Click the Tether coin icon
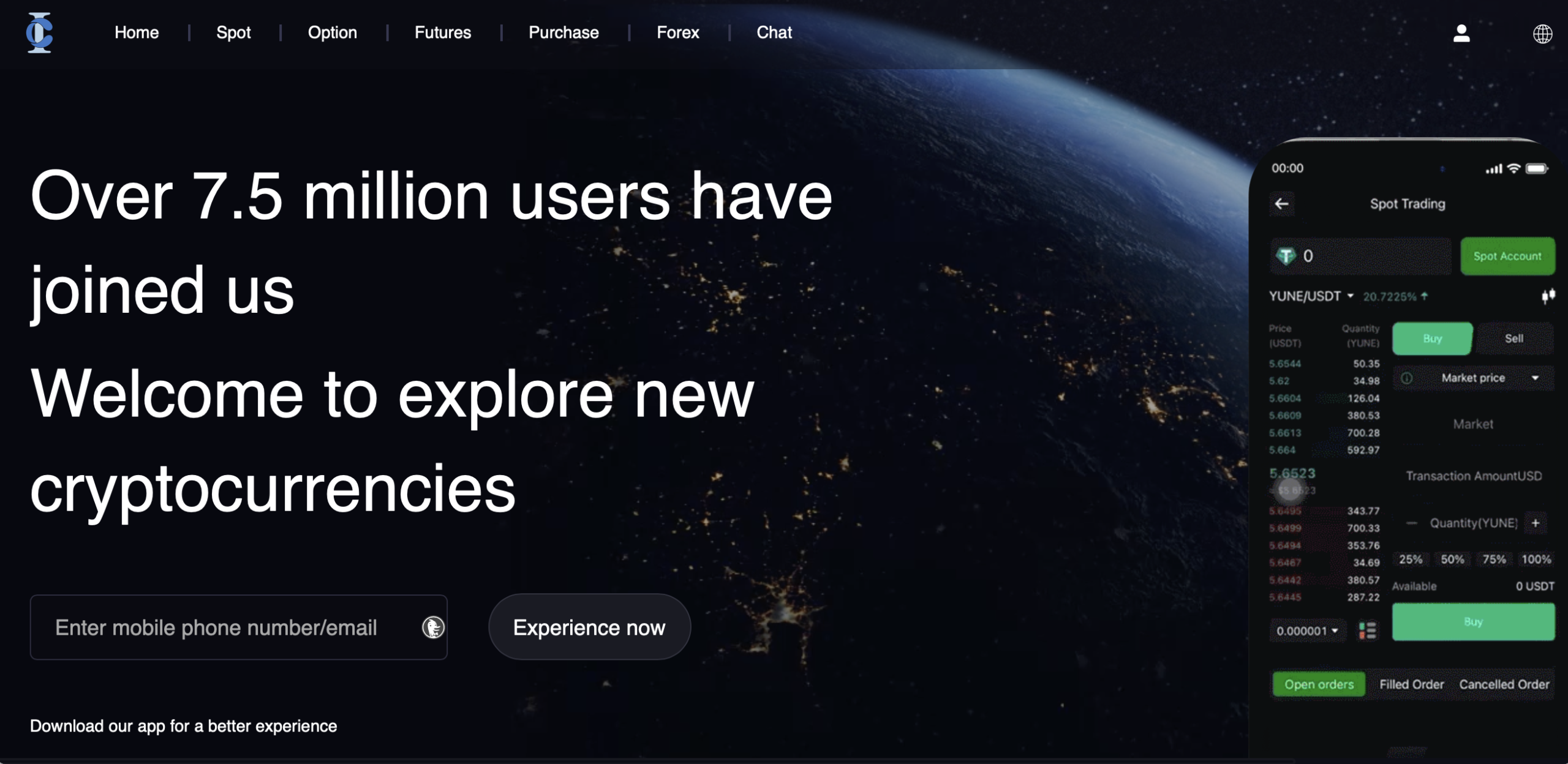Screen dimensions: 1568x764 tap(1286, 256)
